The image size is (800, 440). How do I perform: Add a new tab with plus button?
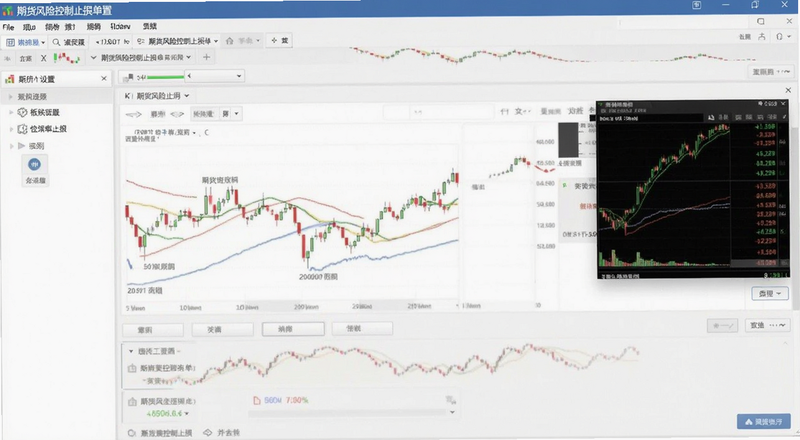[x=206, y=57]
